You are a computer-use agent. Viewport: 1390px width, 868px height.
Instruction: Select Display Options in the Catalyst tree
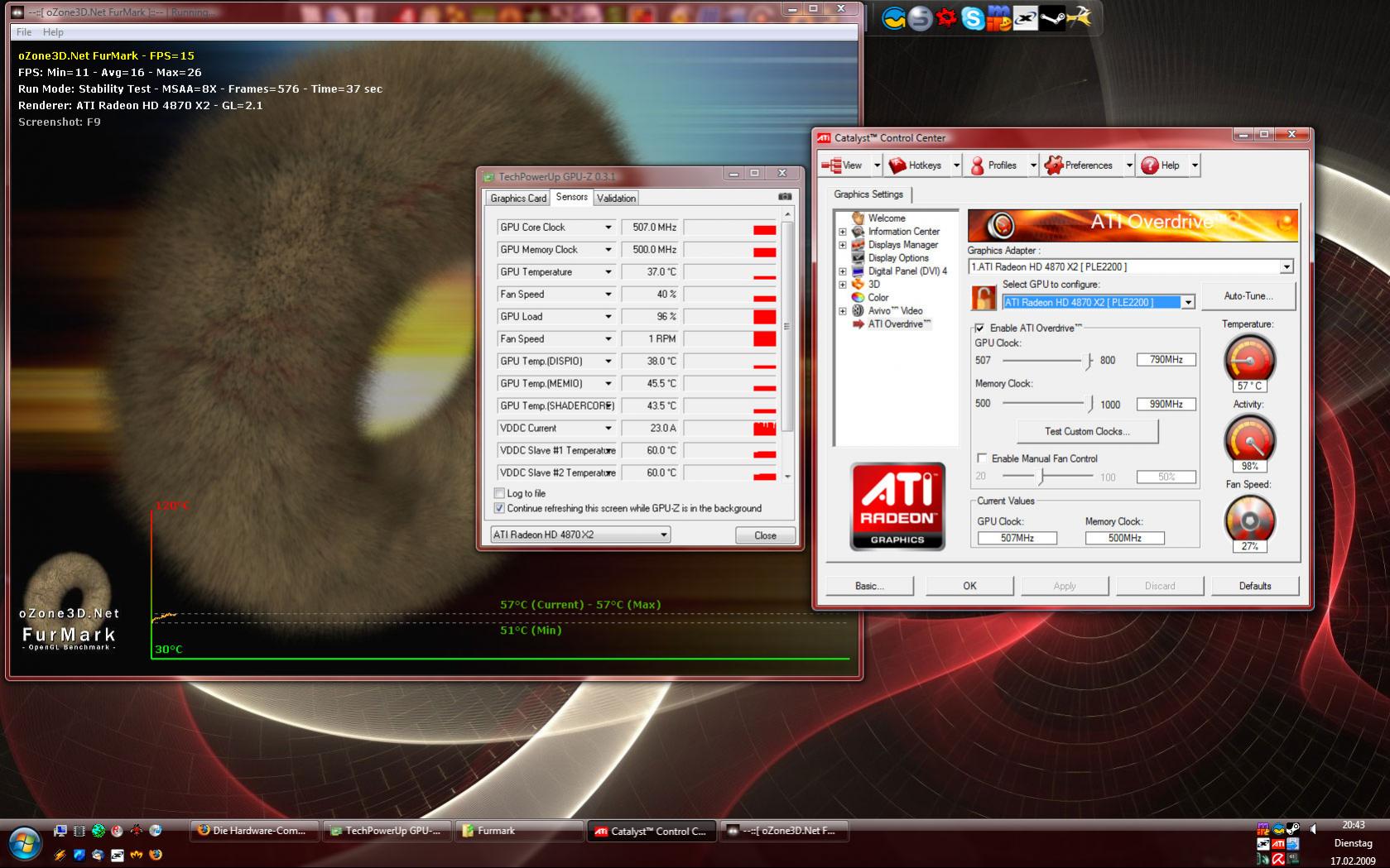(x=898, y=258)
